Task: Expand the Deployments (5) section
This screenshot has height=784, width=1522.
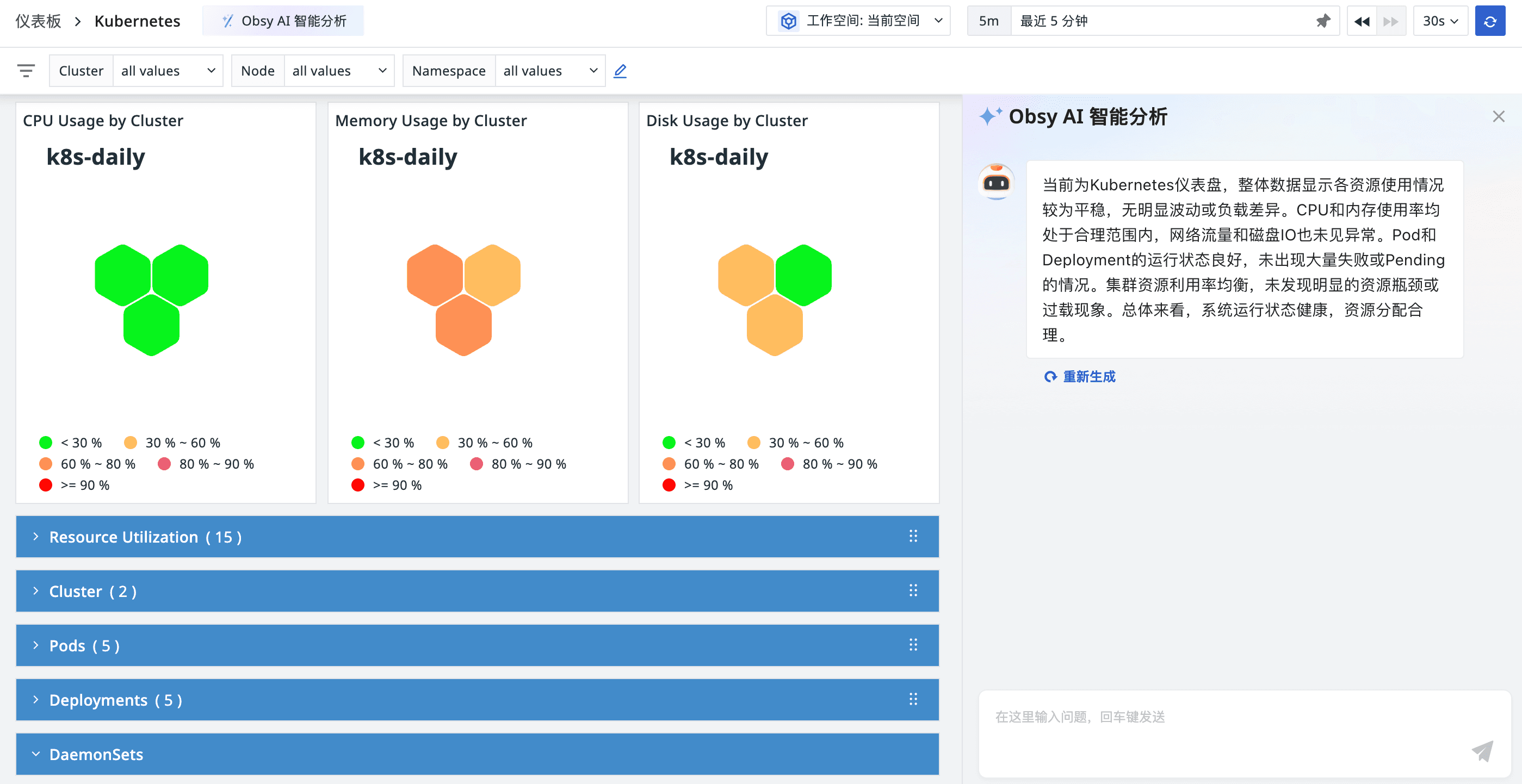Action: tap(115, 700)
